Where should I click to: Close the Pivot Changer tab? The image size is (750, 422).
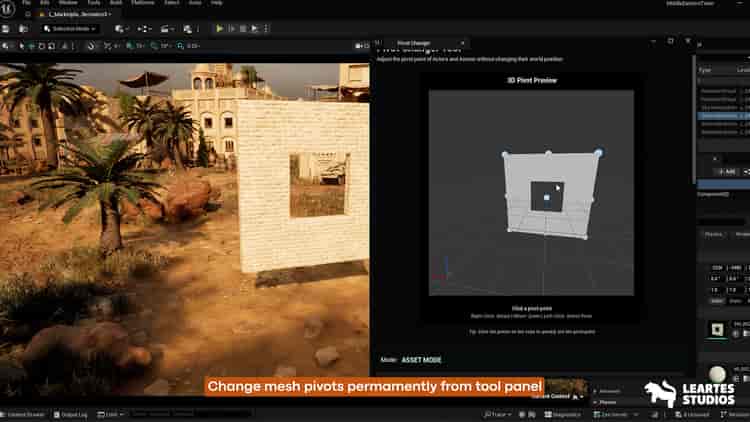pyautogui.click(x=462, y=43)
